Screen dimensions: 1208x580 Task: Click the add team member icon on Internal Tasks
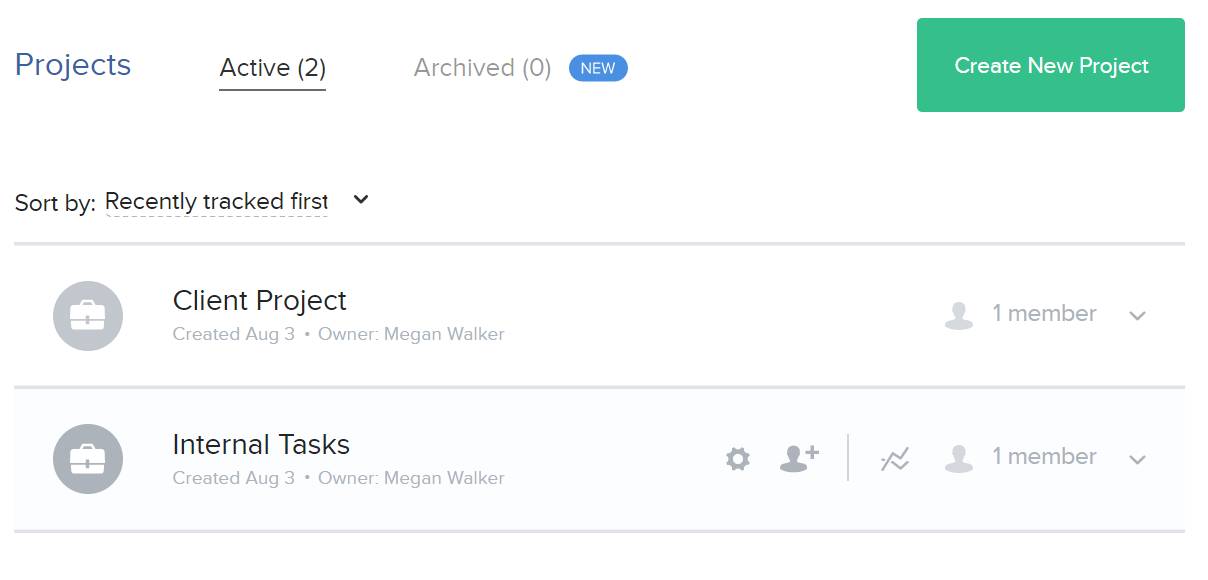798,458
